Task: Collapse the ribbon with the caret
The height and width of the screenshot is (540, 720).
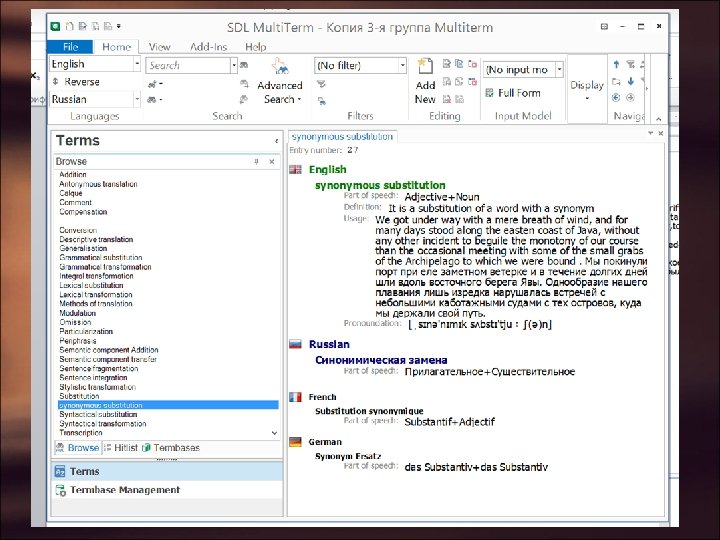Action: coord(658,118)
